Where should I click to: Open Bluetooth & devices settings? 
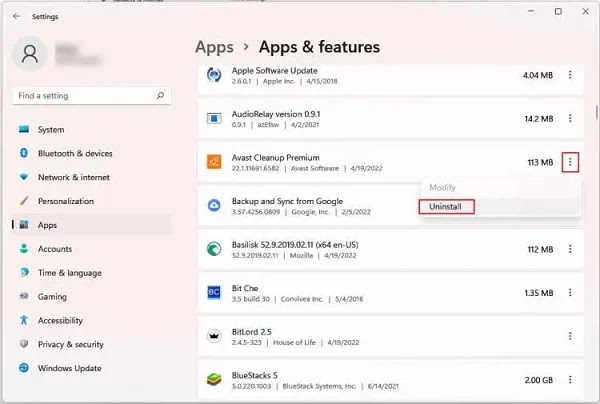click(x=75, y=153)
